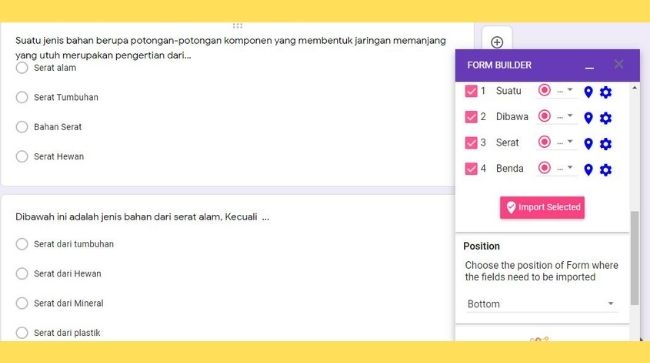The width and height of the screenshot is (650, 363).
Task: Uncheck the checkbox for item 2 Dibawa
Action: [x=471, y=117]
